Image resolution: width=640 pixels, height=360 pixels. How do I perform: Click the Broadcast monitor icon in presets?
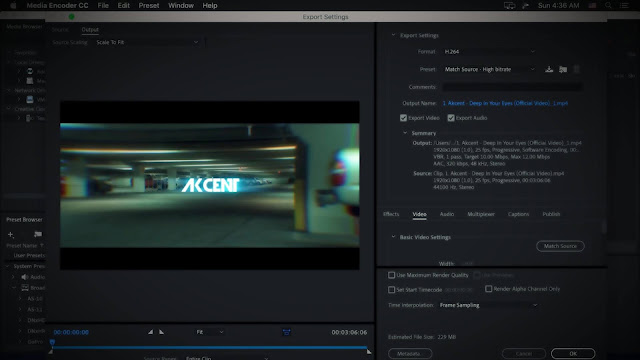(x=25, y=287)
